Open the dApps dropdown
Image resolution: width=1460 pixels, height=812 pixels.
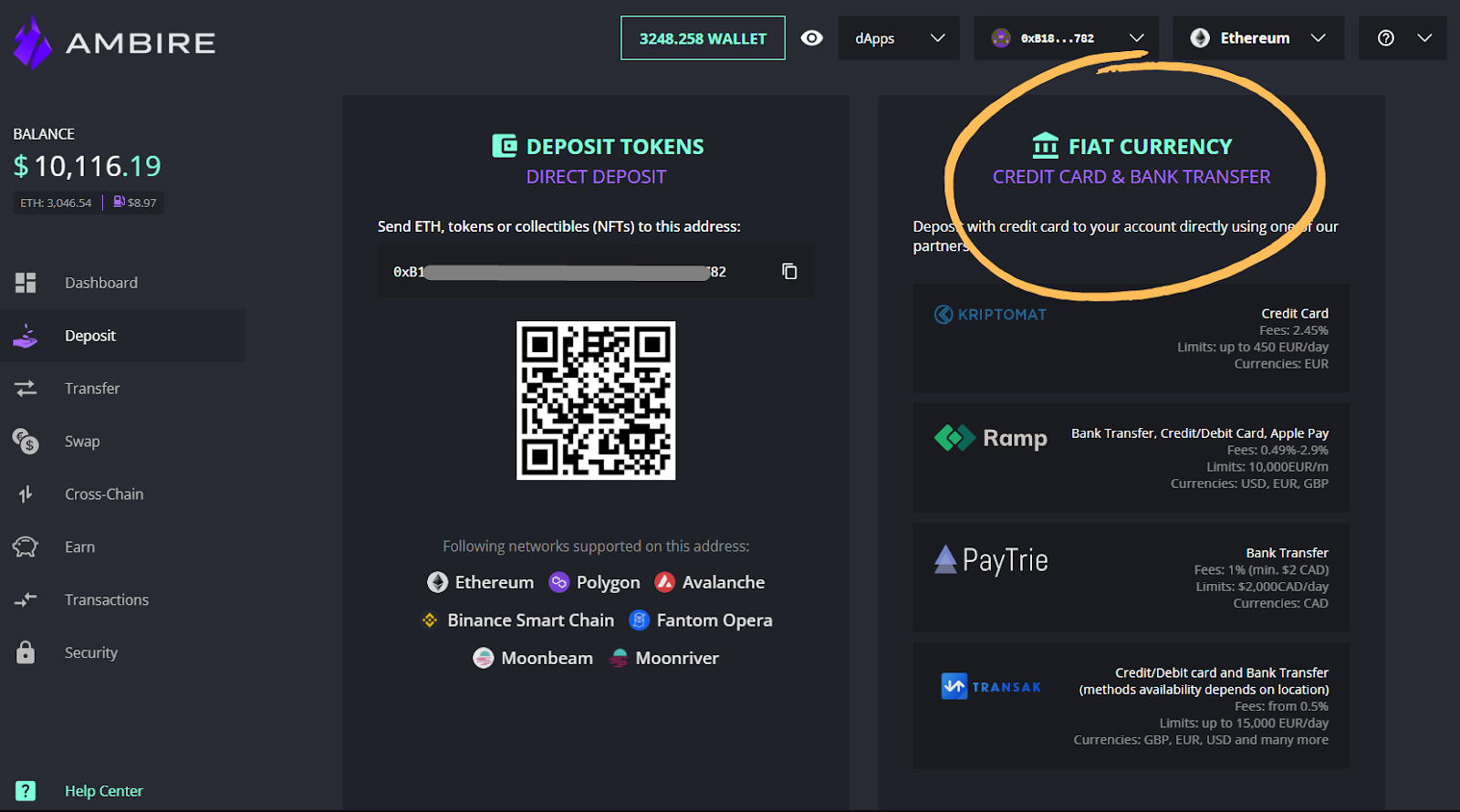tap(899, 38)
